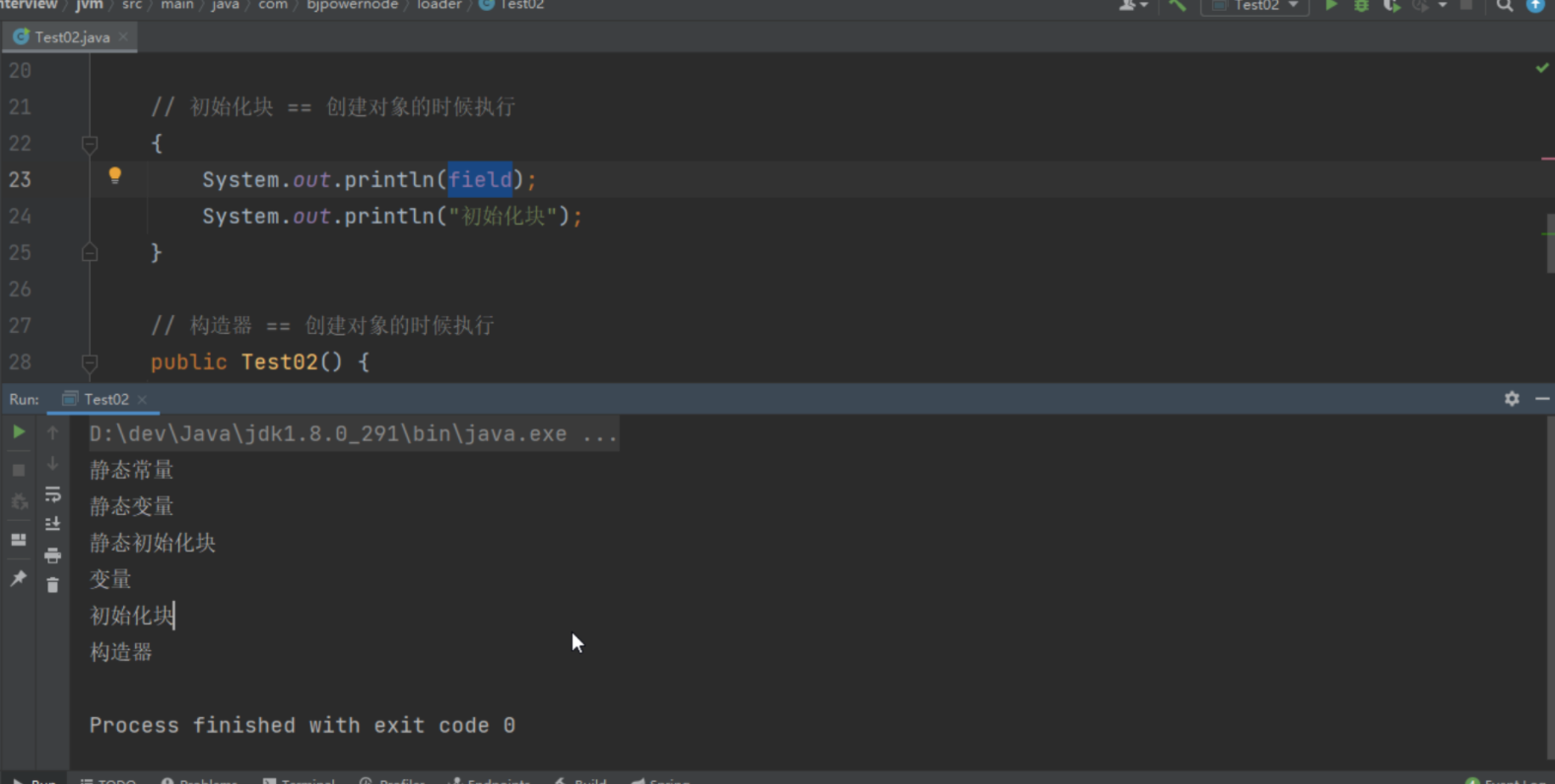1555x784 pixels.
Task: Toggle scroll to end of console
Action: pyautogui.click(x=53, y=524)
